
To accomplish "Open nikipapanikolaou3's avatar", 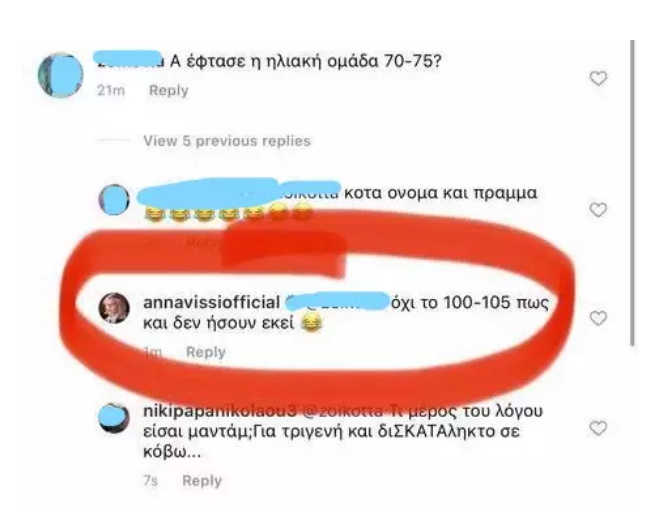I will point(114,418).
